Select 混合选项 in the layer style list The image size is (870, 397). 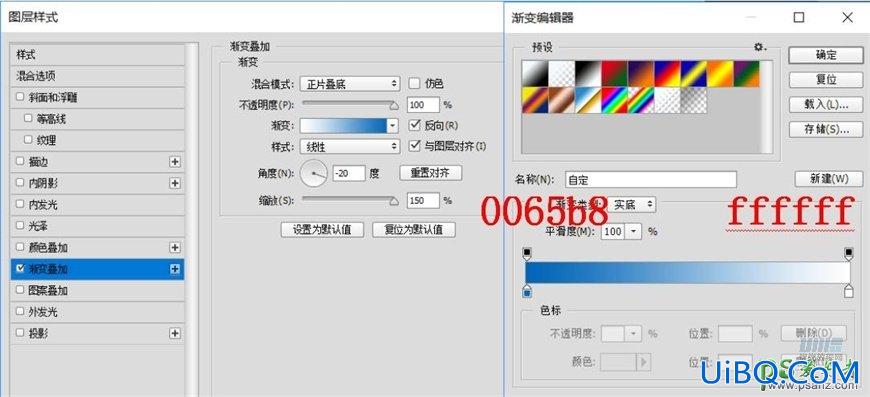[97, 76]
